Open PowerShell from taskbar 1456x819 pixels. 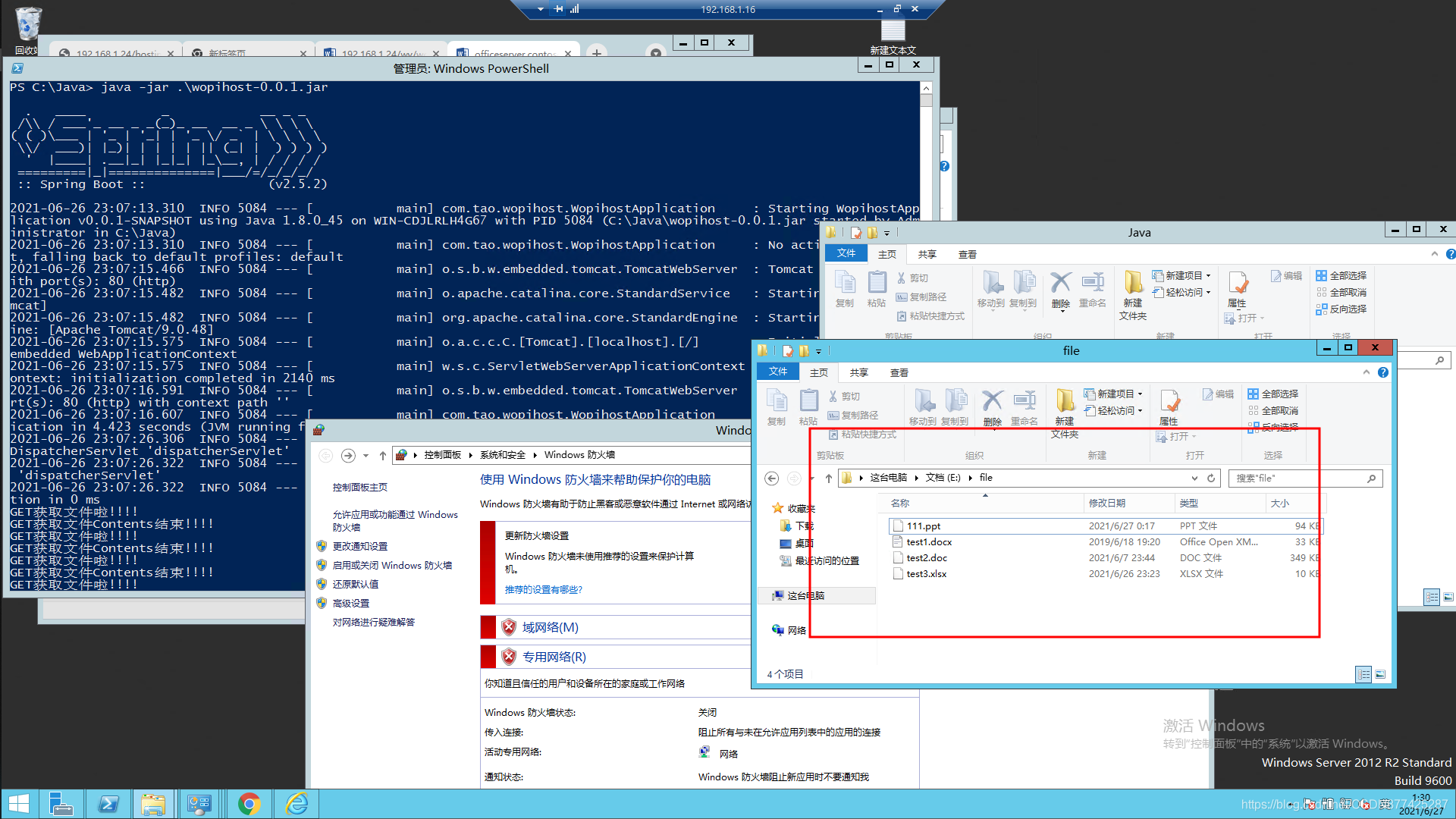108,804
